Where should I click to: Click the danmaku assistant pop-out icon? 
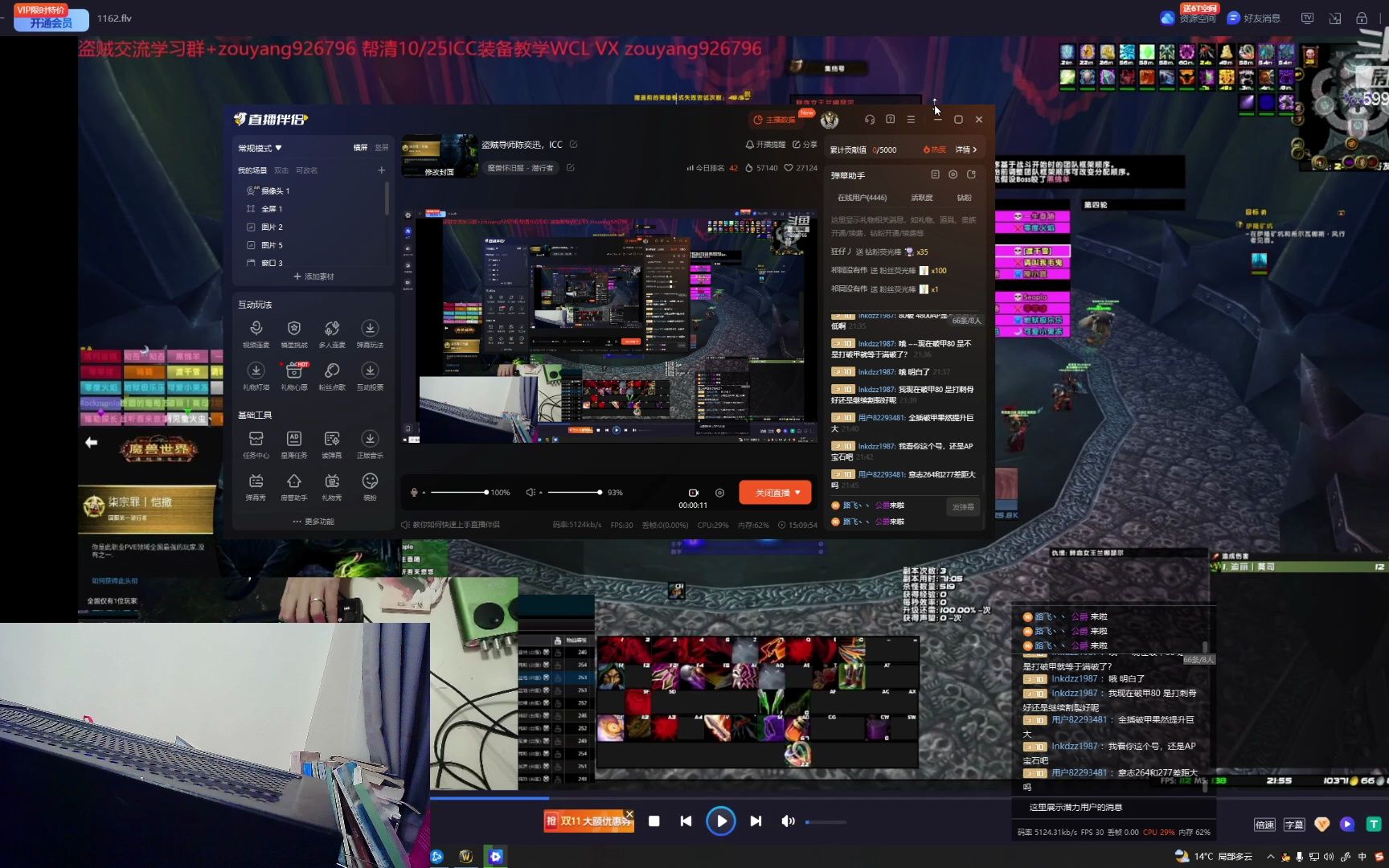971,174
